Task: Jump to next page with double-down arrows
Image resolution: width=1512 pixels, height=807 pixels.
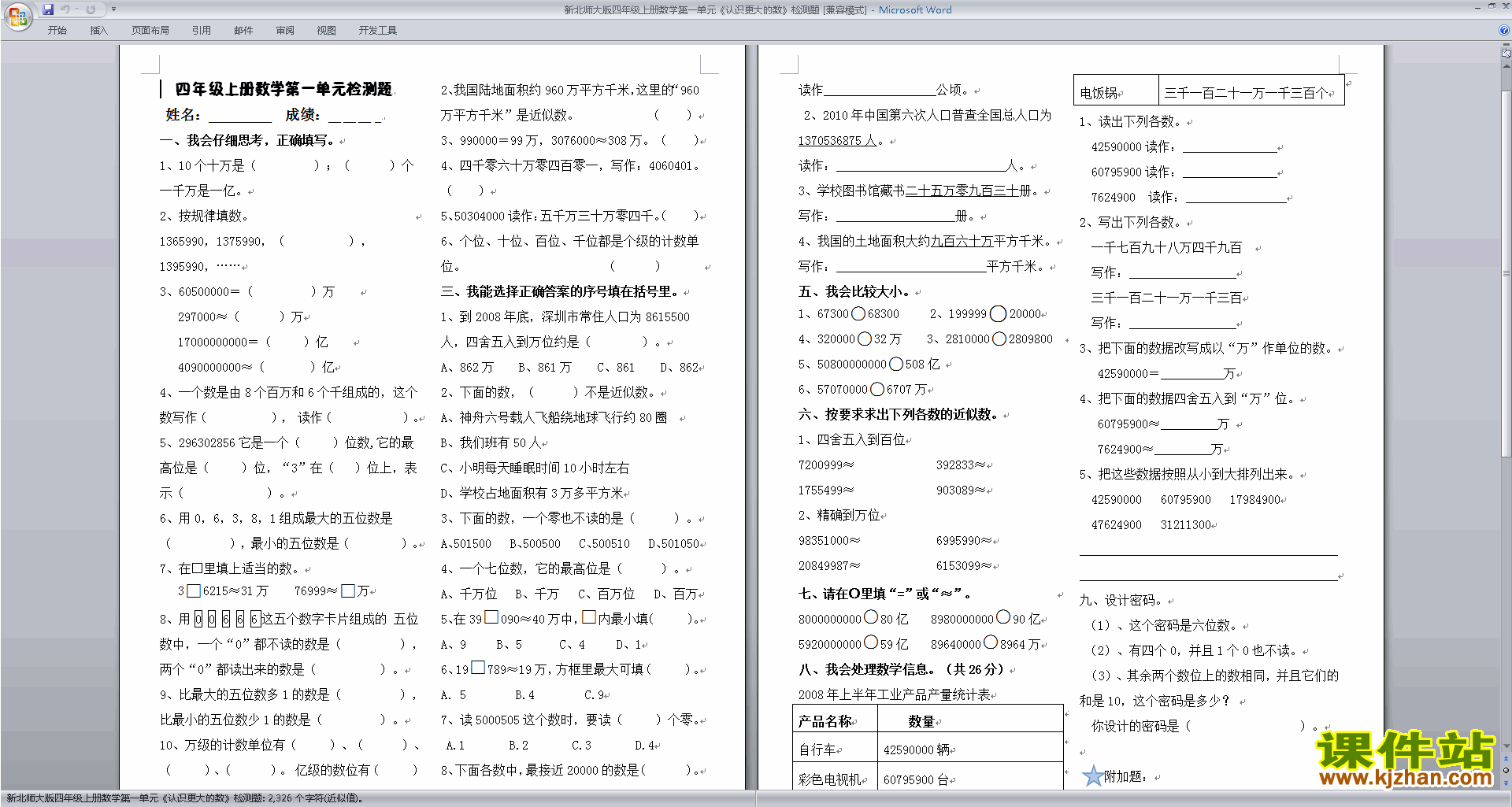Action: [x=1506, y=782]
